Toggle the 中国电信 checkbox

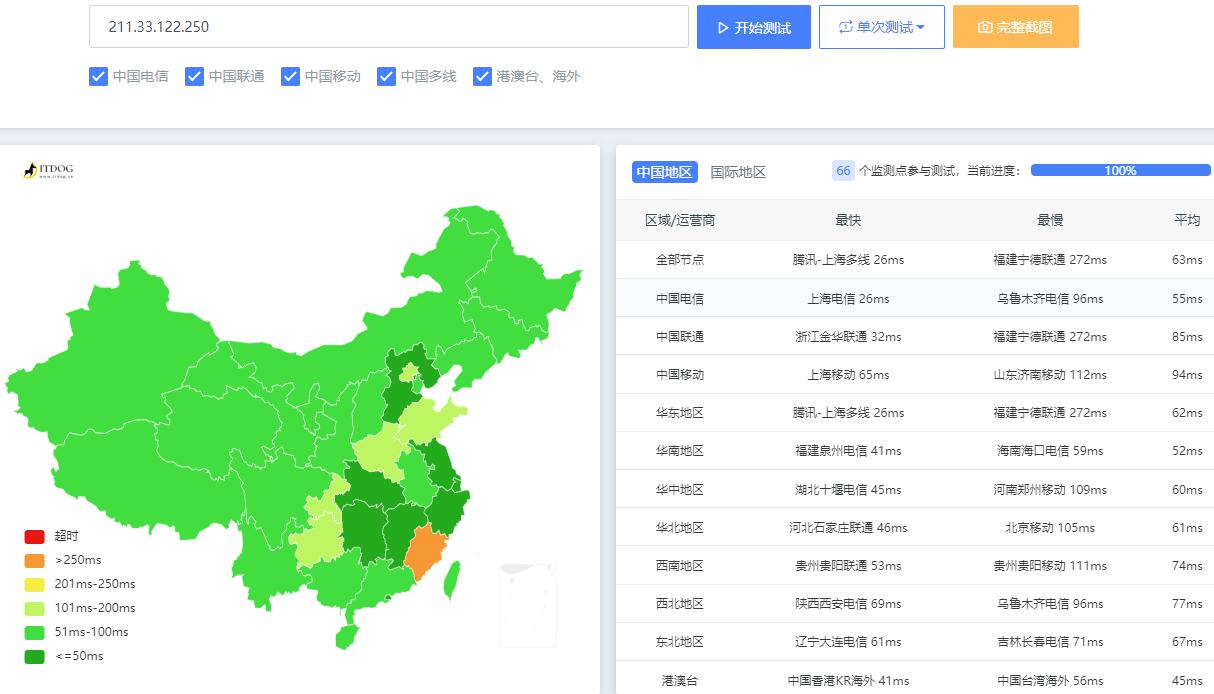tap(98, 76)
